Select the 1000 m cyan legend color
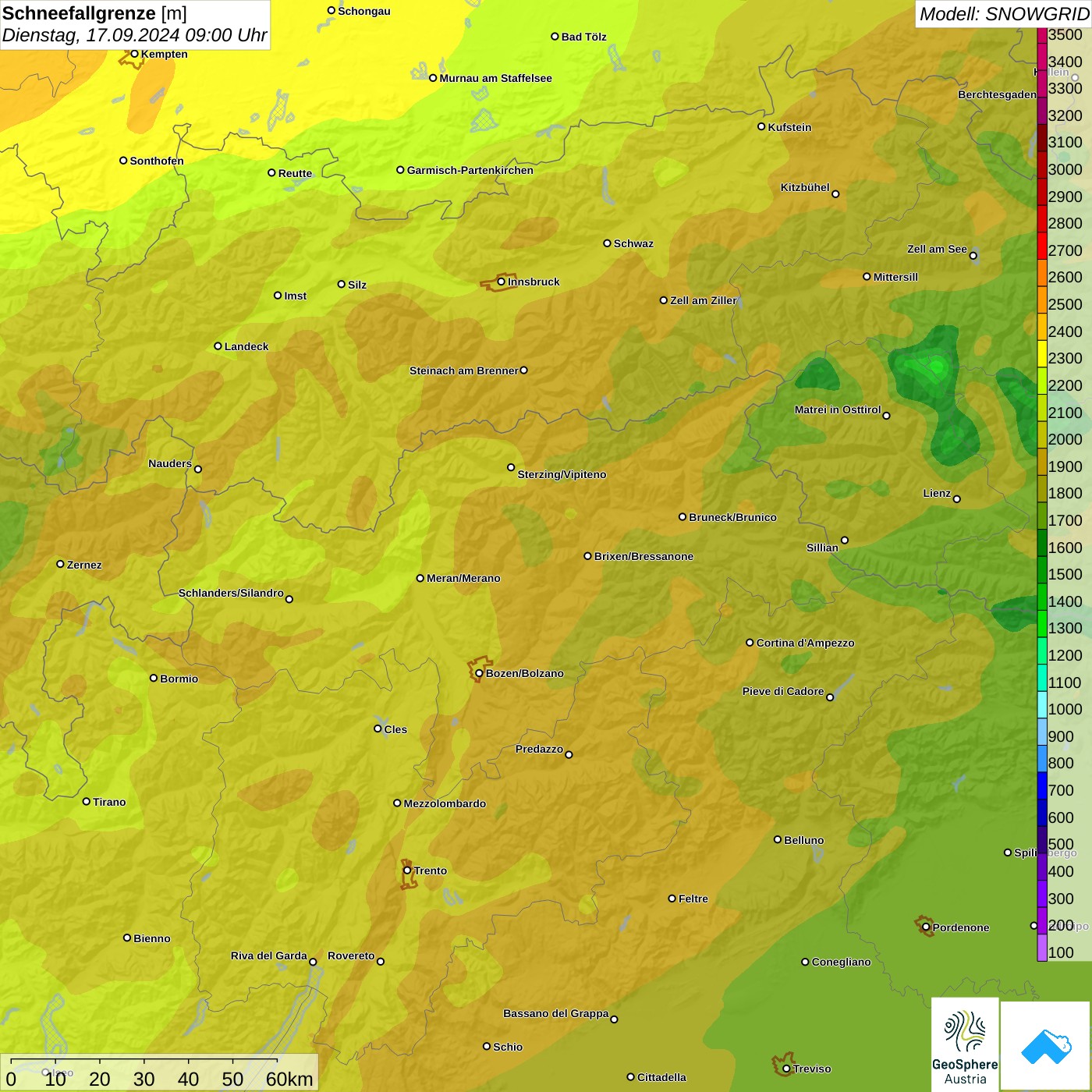Image resolution: width=1092 pixels, height=1092 pixels. tap(1042, 704)
